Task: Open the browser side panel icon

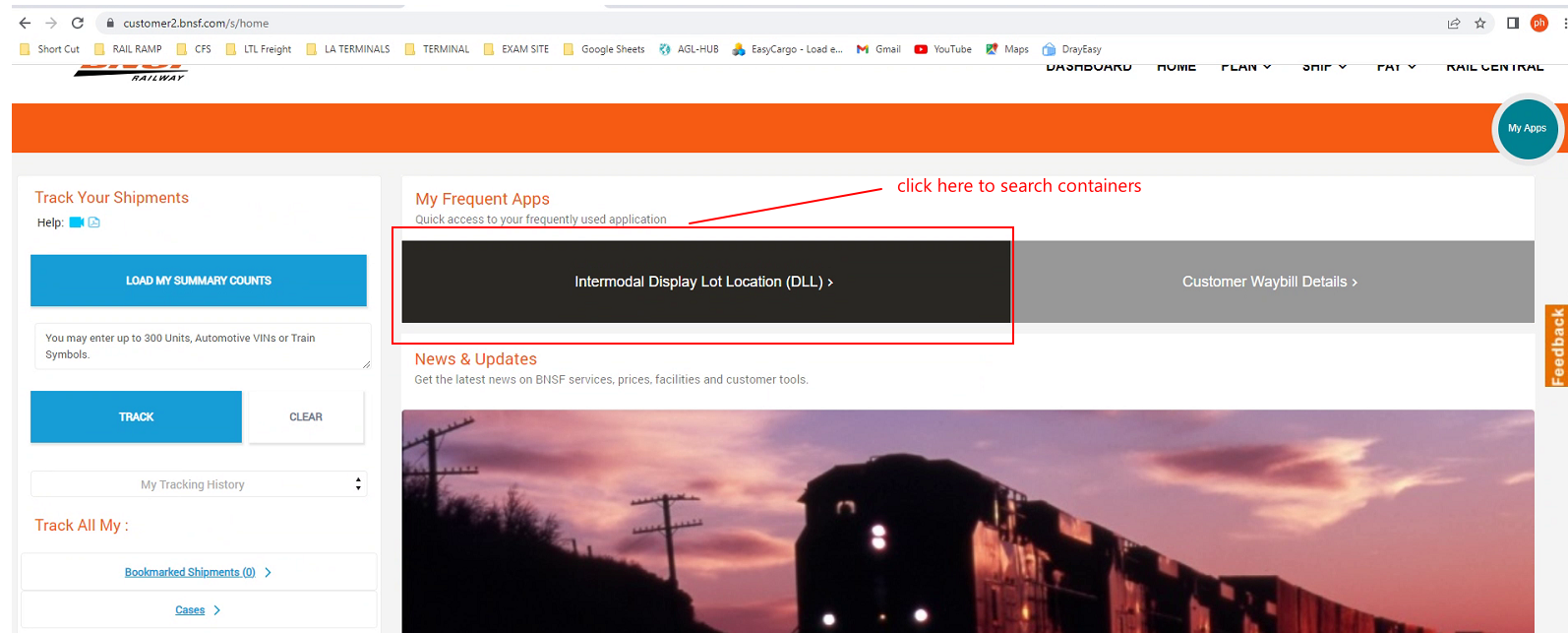Action: (1513, 24)
